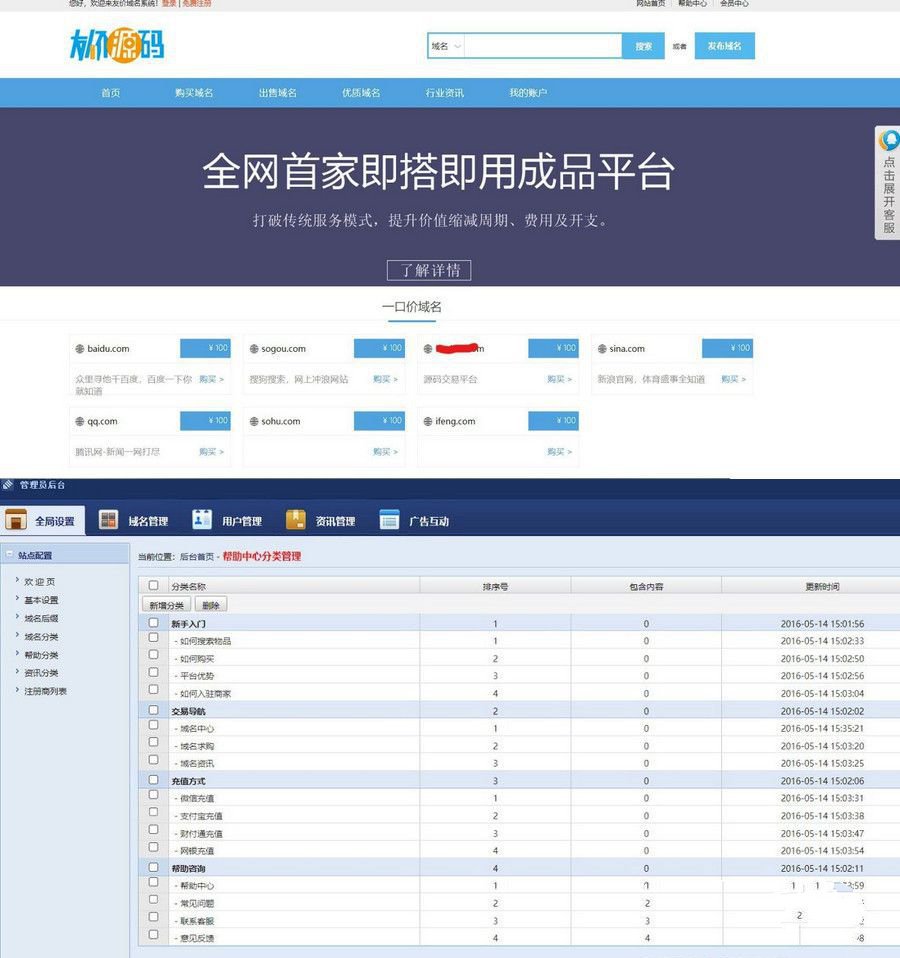Screen dimensions: 900x958
Task: Check the 微信充值 row checkbox
Action: 153,797
